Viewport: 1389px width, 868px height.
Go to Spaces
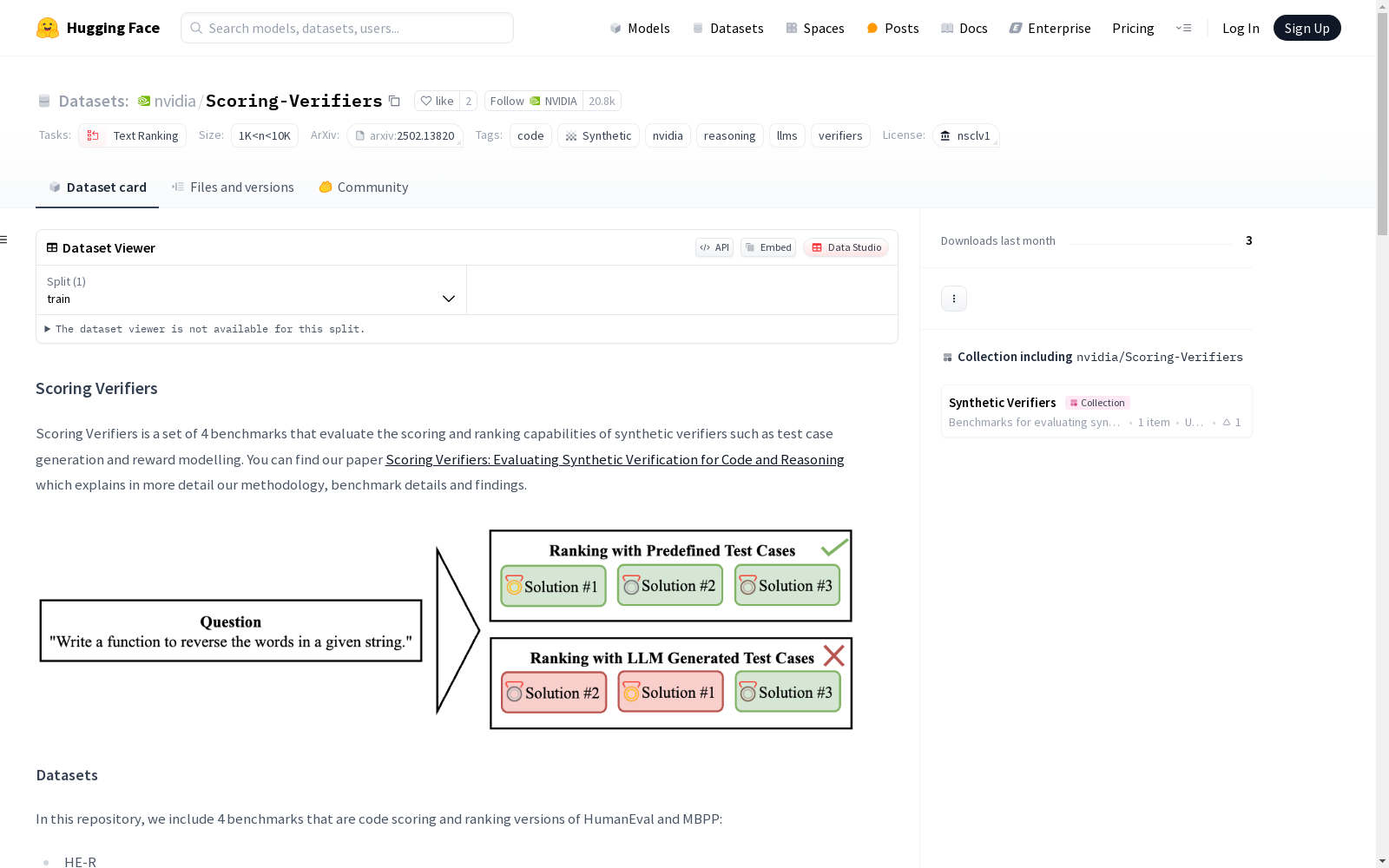click(x=815, y=28)
